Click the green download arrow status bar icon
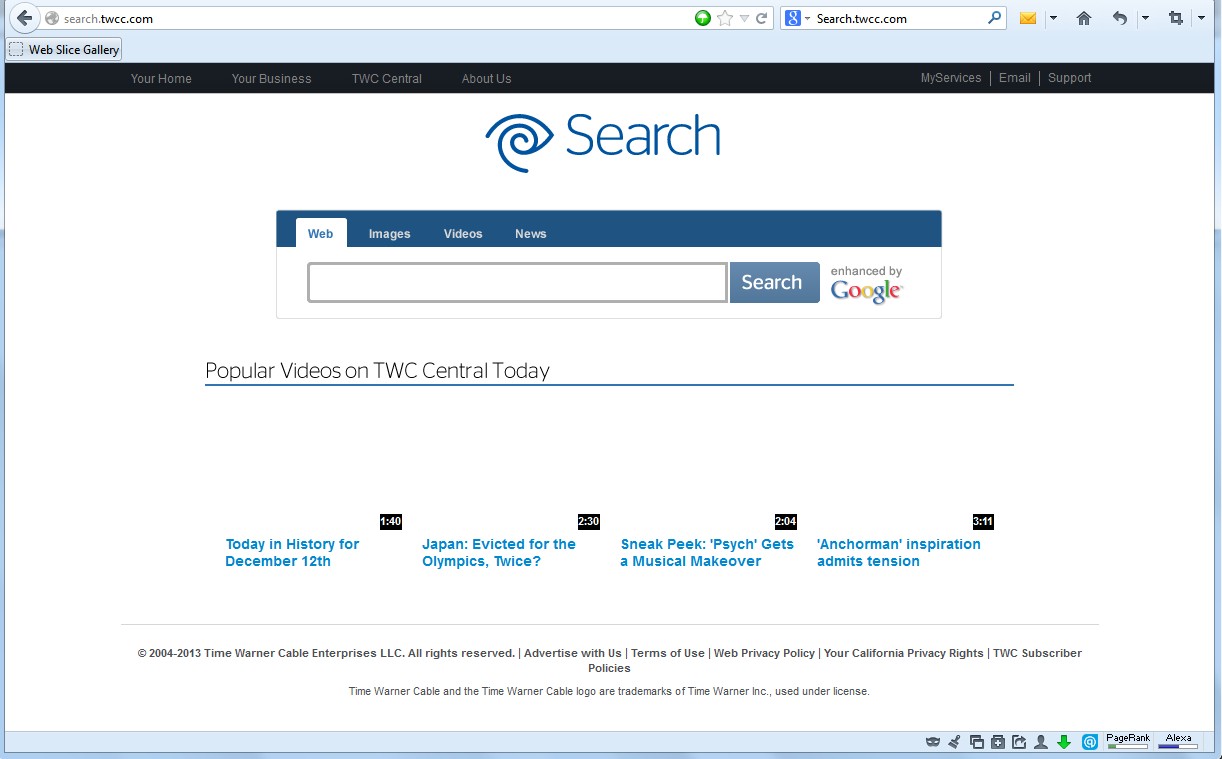1222x759 pixels. pyautogui.click(x=1064, y=742)
